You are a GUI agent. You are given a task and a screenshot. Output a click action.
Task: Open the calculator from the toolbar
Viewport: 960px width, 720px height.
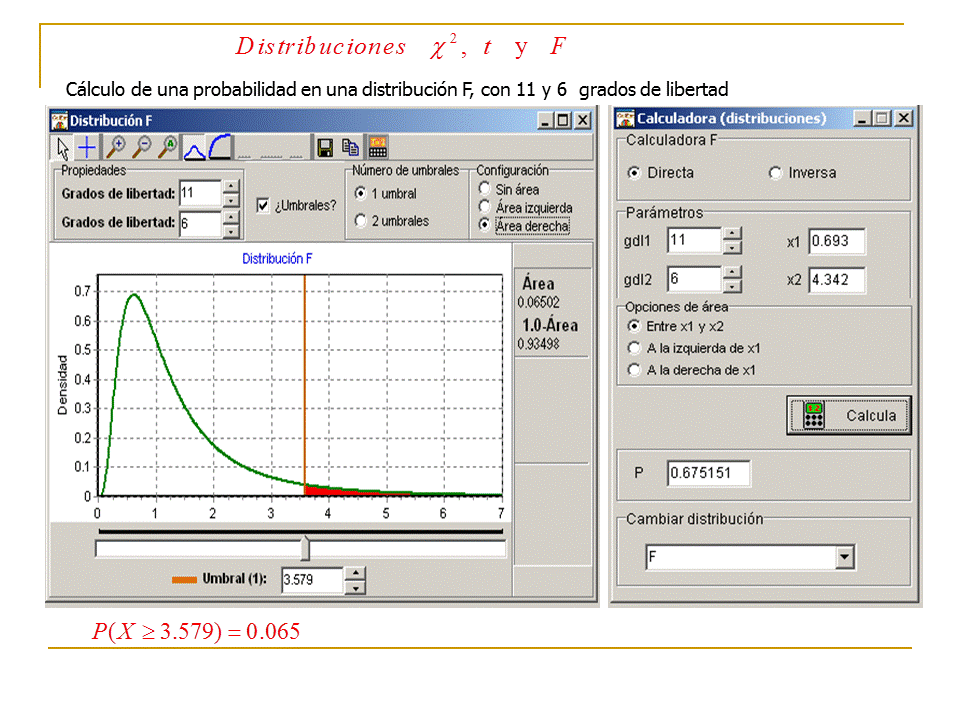tap(377, 148)
